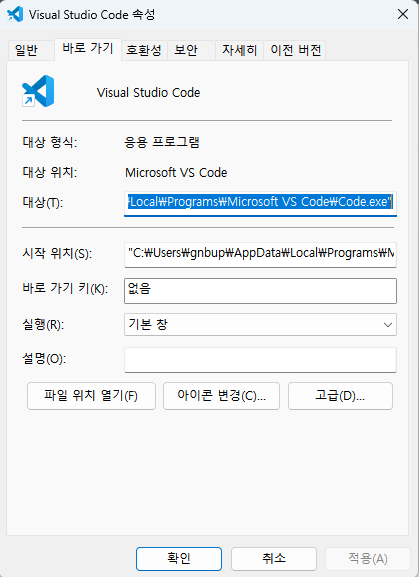Focus the 바로 가기 키(K) field showing 없음

pyautogui.click(x=260, y=291)
